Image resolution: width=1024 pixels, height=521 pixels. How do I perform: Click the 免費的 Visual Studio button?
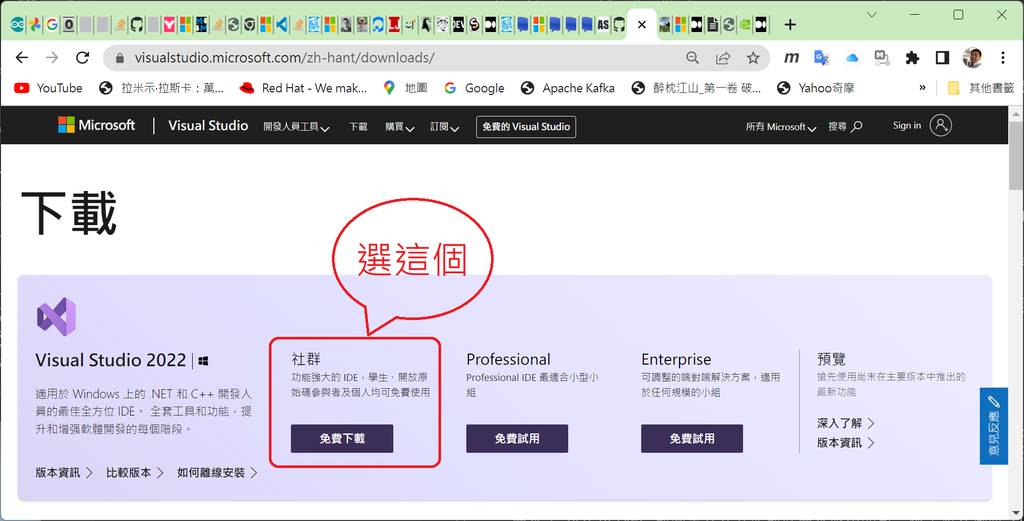(x=526, y=127)
